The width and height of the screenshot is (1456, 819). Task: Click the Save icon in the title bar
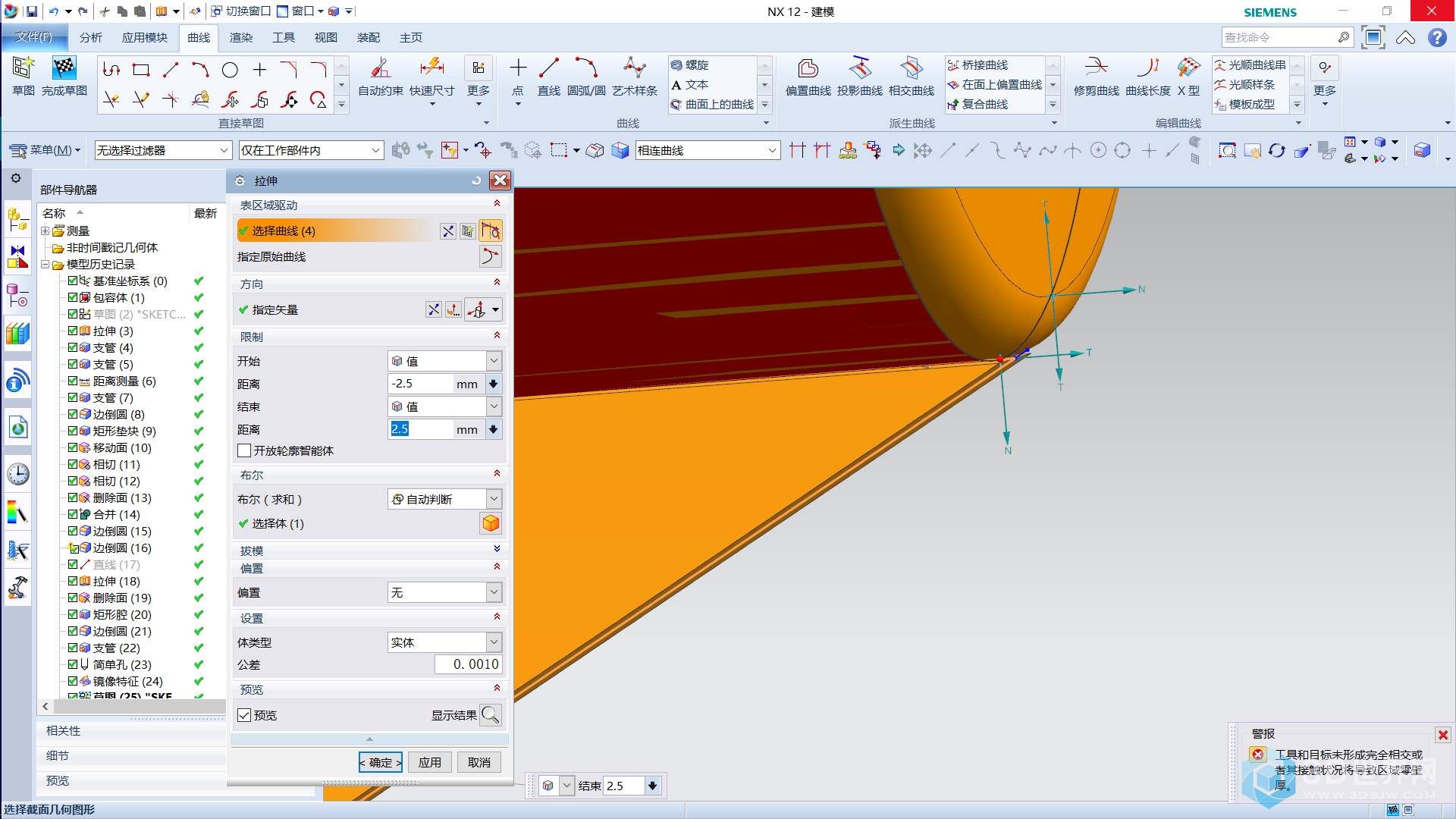click(32, 11)
